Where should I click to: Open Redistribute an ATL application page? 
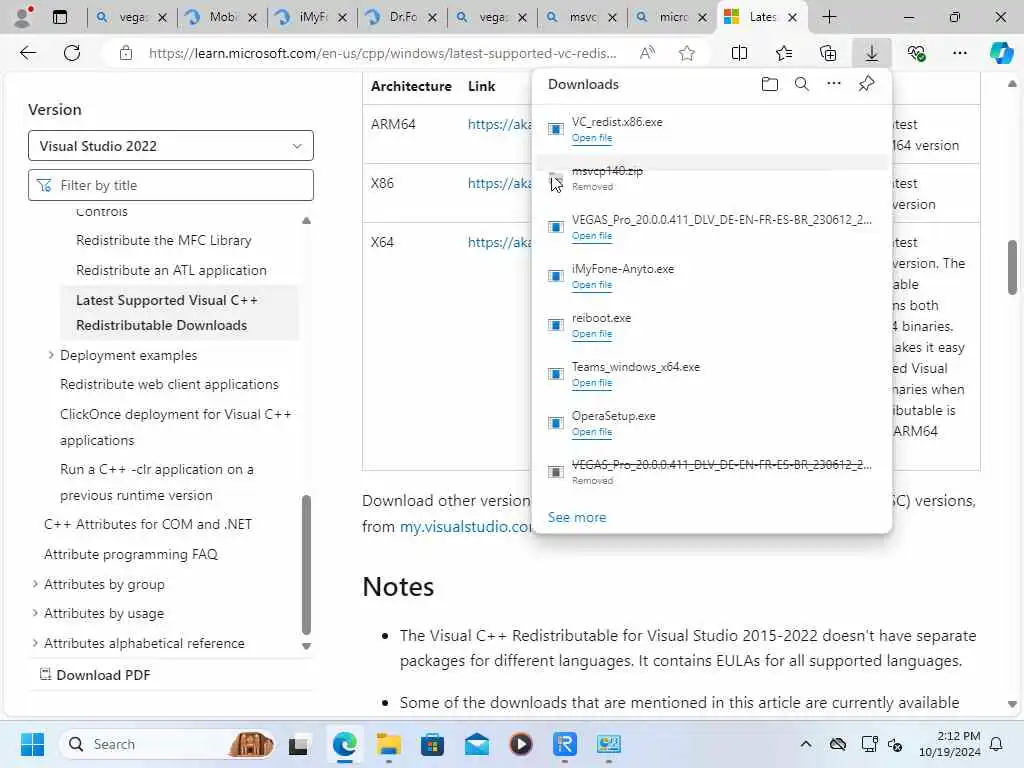[x=171, y=270]
